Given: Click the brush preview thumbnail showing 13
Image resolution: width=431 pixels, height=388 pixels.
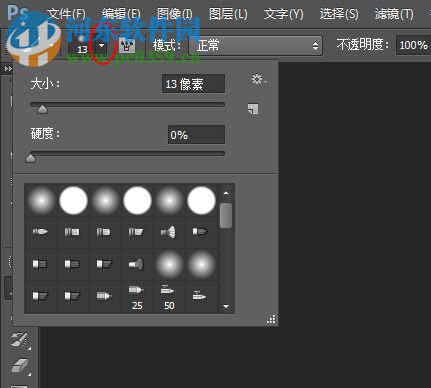Looking at the screenshot, I should click(82, 46).
